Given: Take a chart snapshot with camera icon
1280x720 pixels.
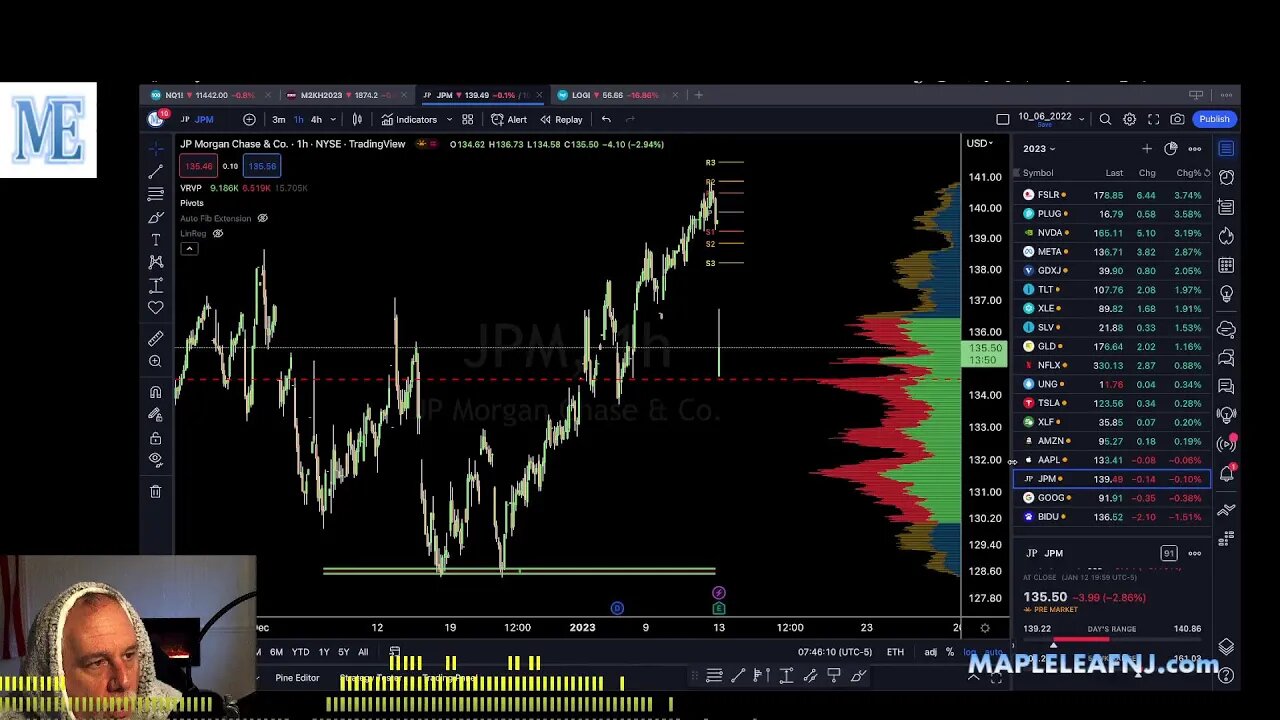Looking at the screenshot, I should coord(1177,119).
